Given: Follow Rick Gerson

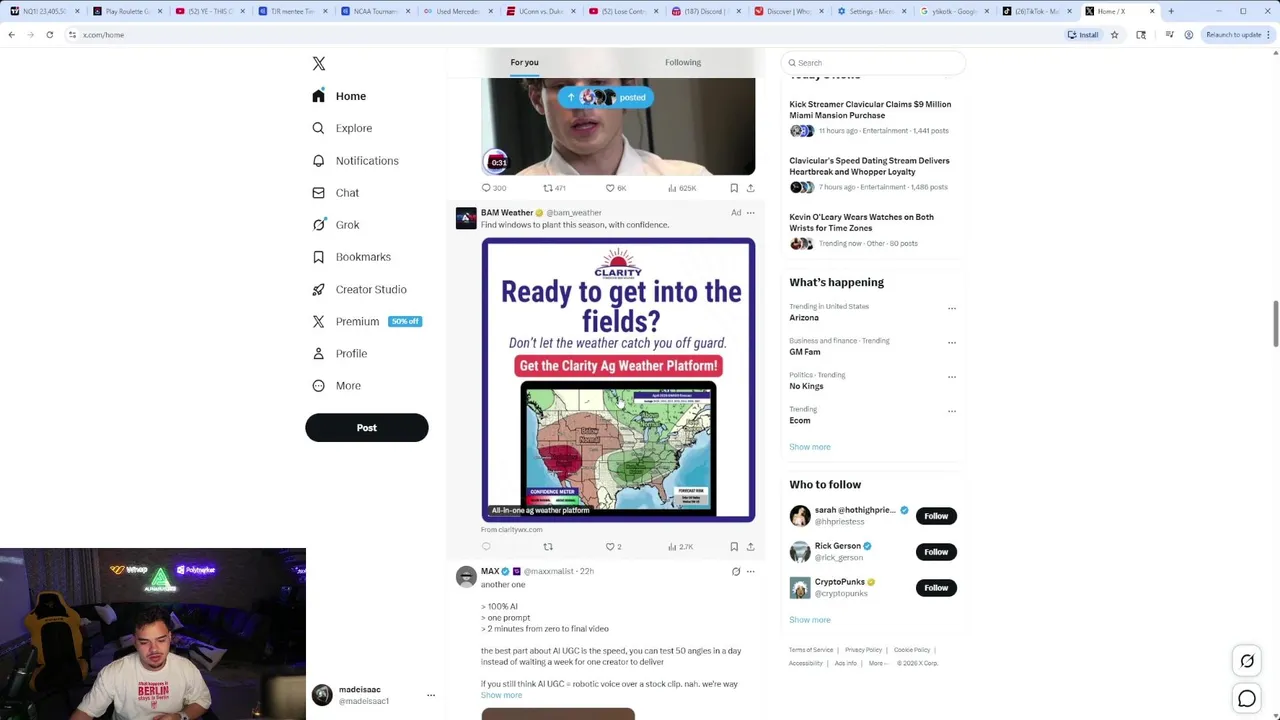Looking at the screenshot, I should coord(936,552).
